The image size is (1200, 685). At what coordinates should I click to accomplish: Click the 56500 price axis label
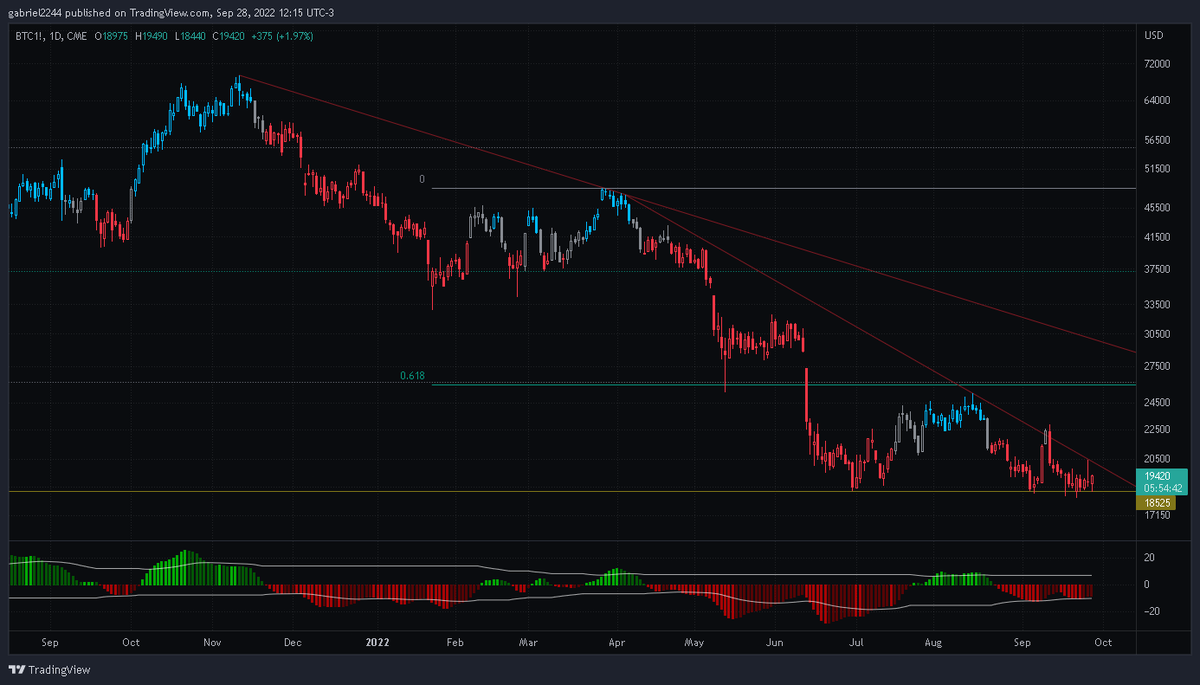click(1157, 141)
